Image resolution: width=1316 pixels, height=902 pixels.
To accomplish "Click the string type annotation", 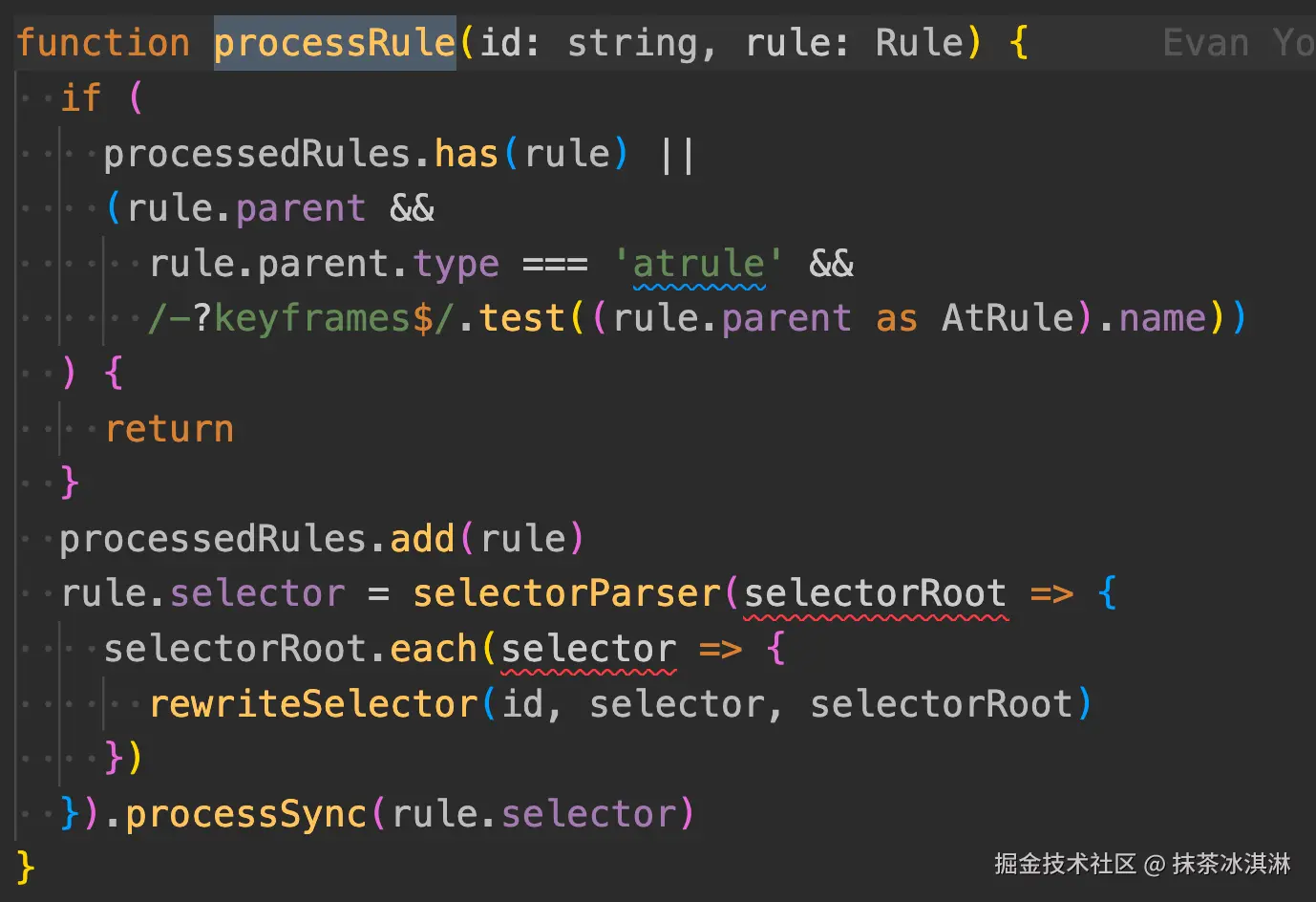I will coord(632,43).
